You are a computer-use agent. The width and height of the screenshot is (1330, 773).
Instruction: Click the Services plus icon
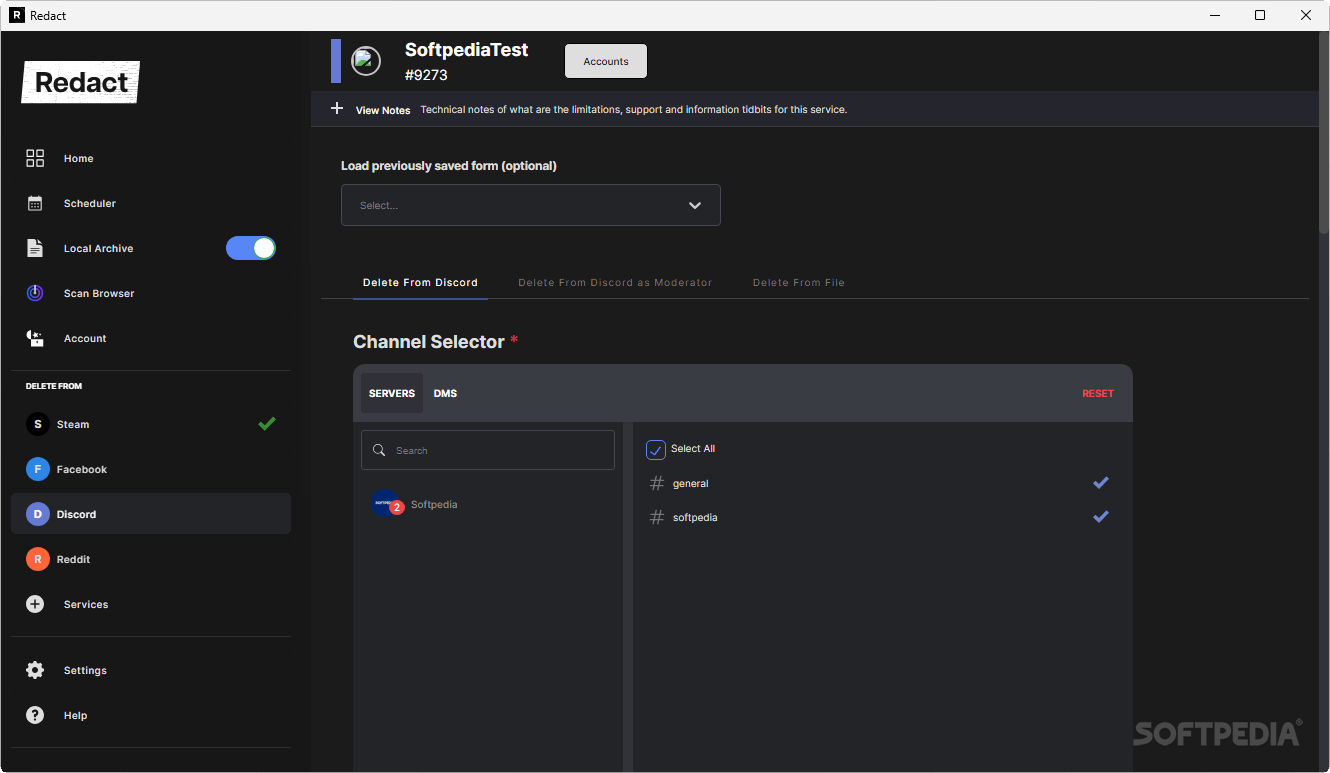click(x=35, y=604)
